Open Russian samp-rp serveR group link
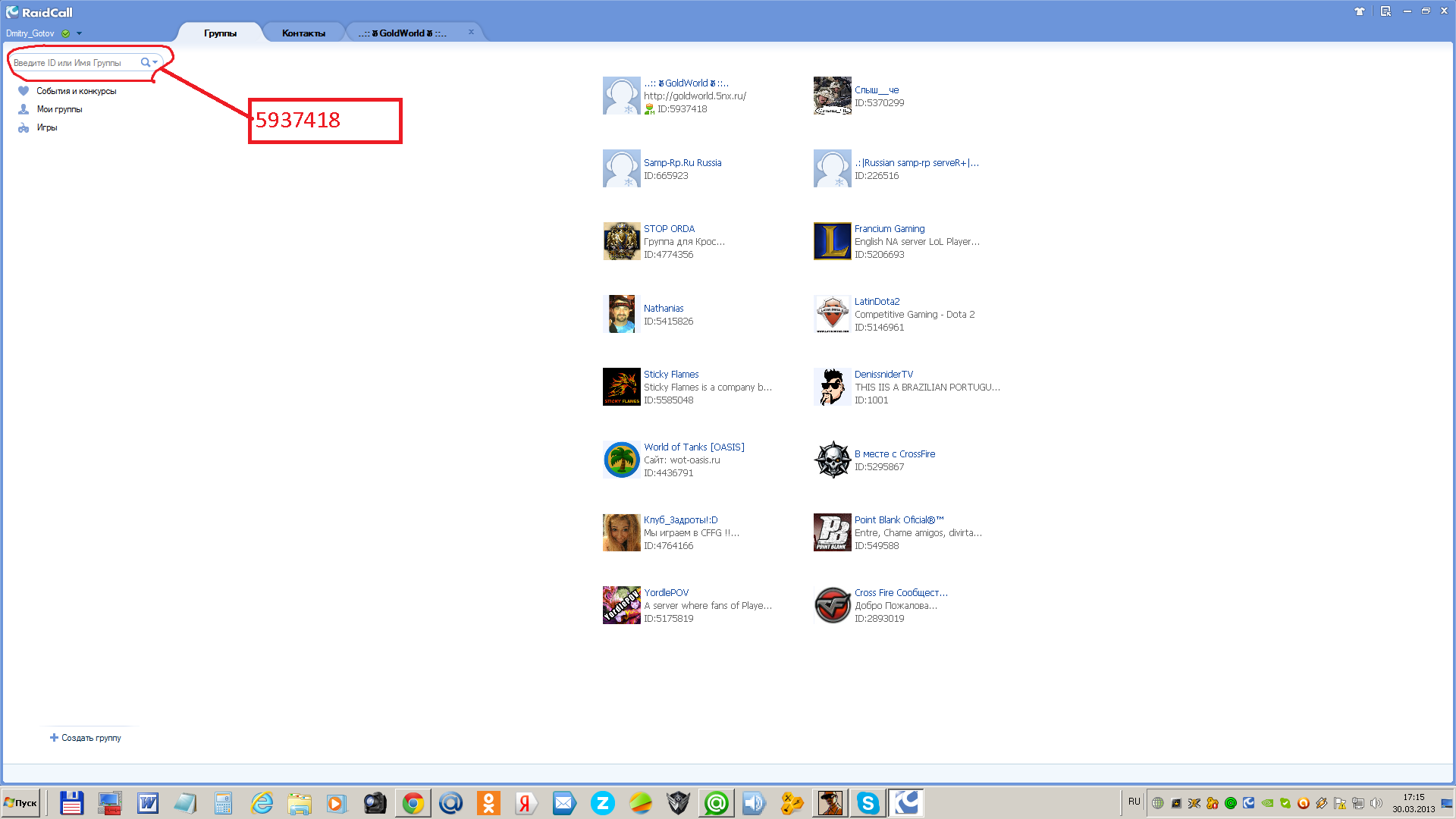Screen dimensions: 1456x819 click(x=917, y=163)
